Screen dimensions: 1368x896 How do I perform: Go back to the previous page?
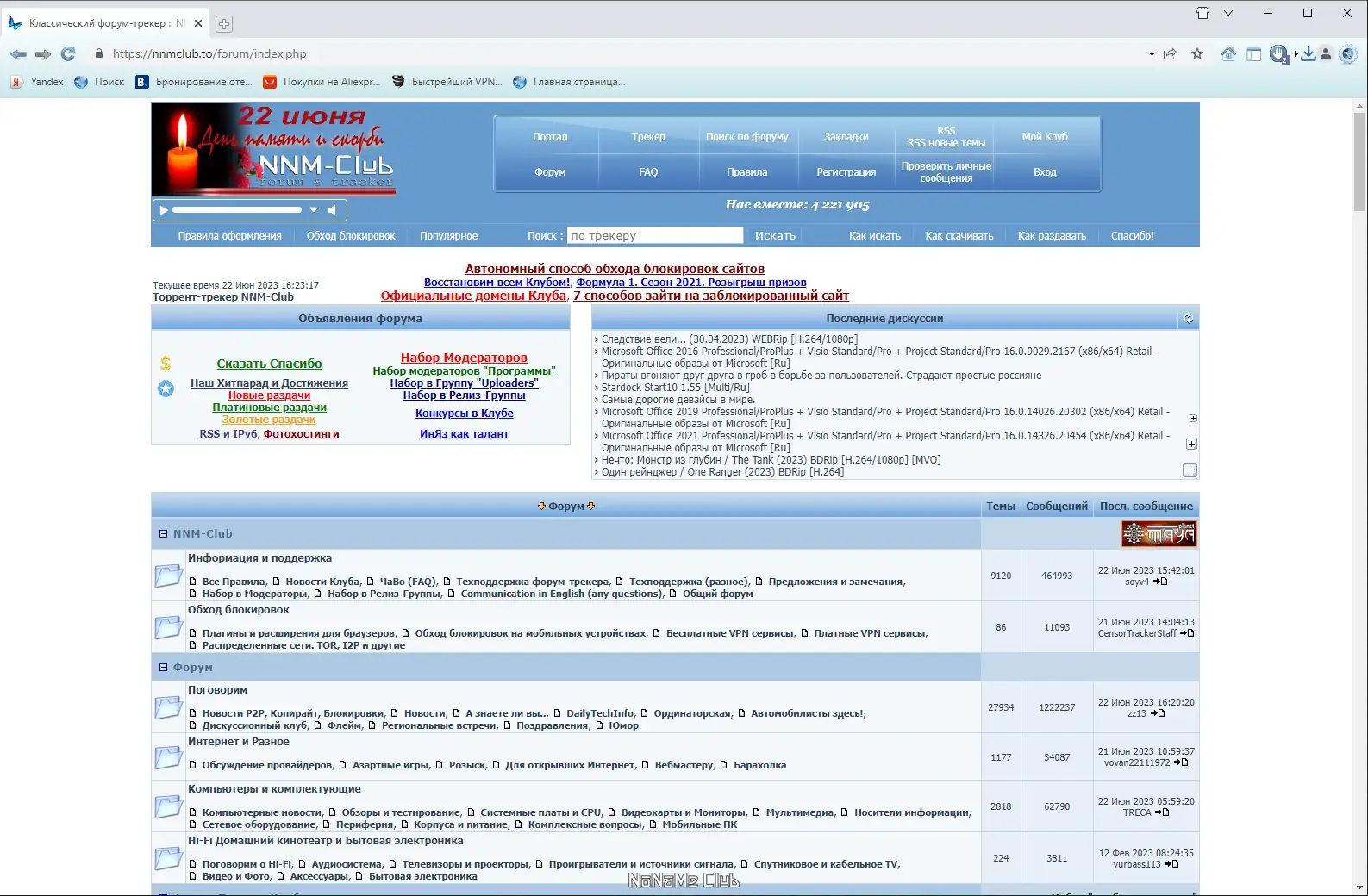18,53
